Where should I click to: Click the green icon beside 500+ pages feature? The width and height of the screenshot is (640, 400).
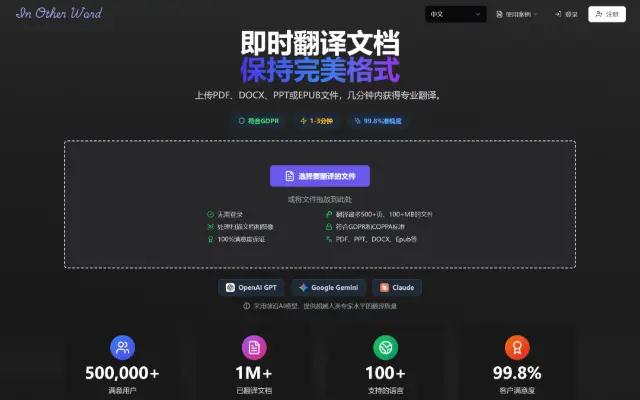click(329, 214)
